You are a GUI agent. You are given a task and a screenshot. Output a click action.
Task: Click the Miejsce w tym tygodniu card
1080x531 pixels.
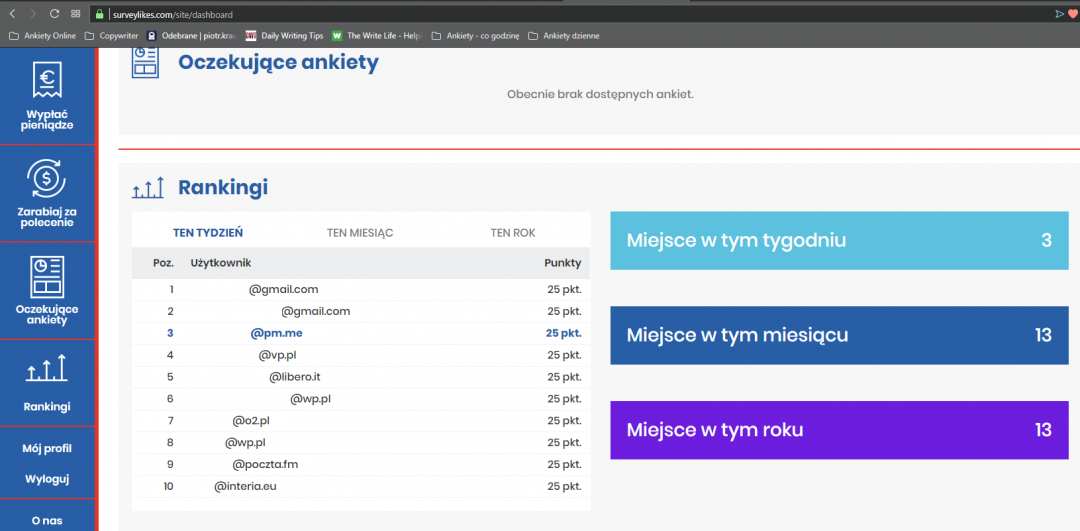pos(838,240)
